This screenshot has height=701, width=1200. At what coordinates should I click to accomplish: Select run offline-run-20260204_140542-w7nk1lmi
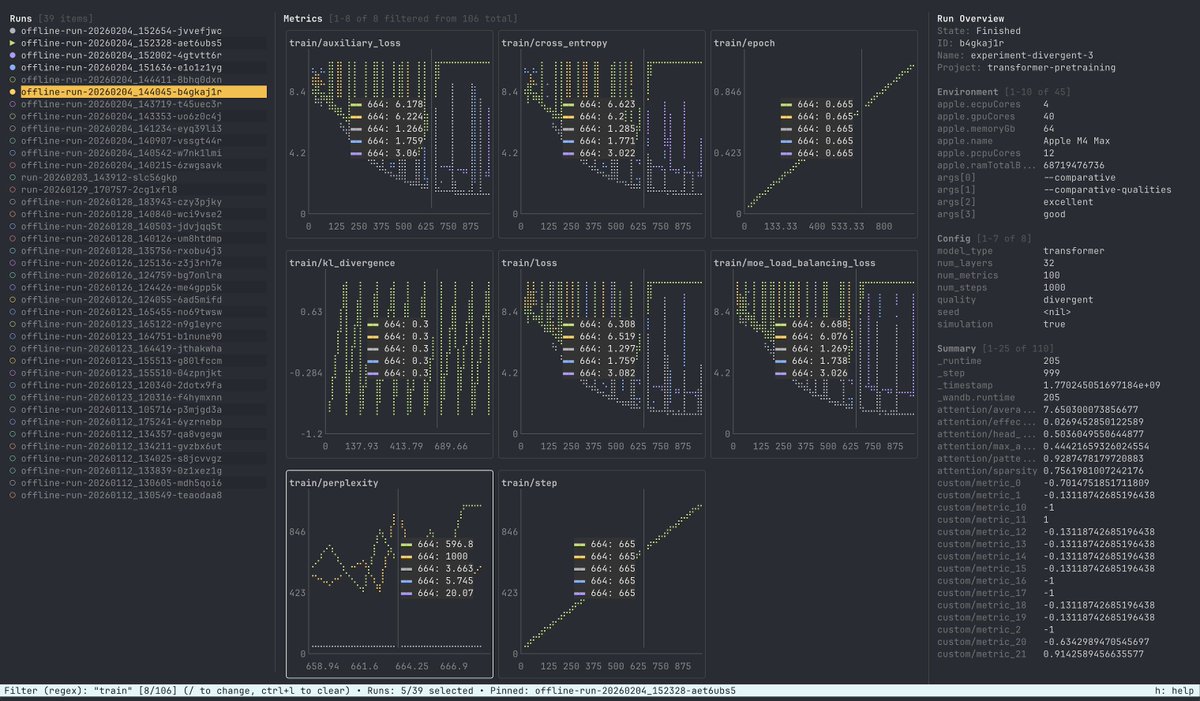click(x=137, y=152)
